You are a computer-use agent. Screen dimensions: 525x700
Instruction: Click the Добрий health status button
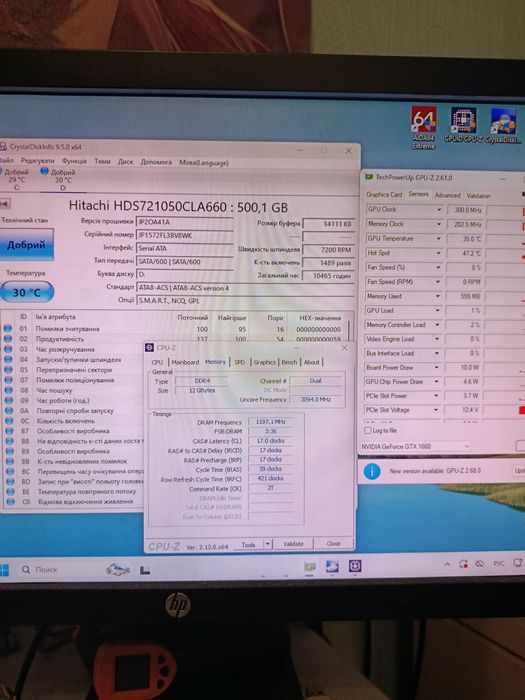27,244
